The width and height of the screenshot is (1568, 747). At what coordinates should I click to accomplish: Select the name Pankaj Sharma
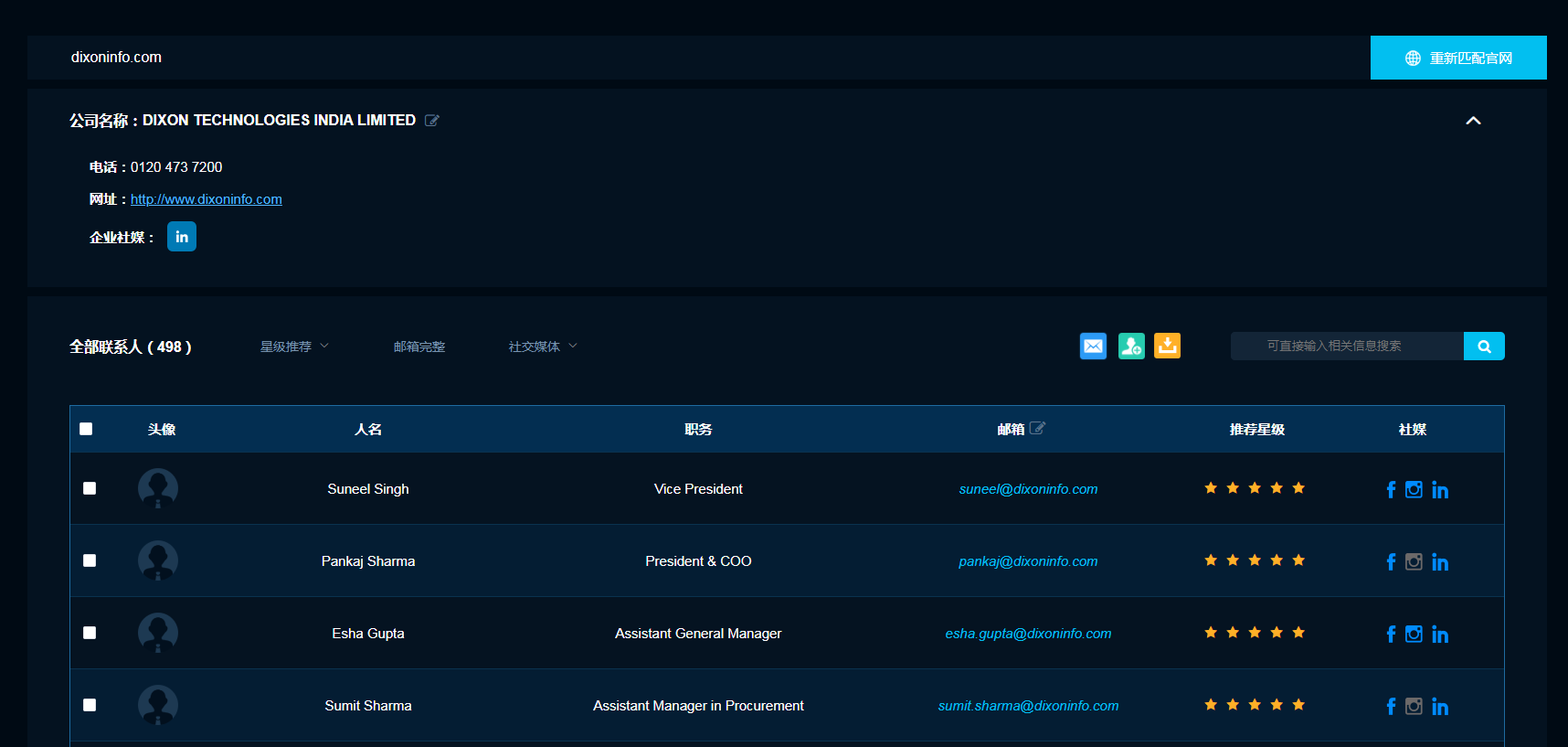click(x=368, y=561)
